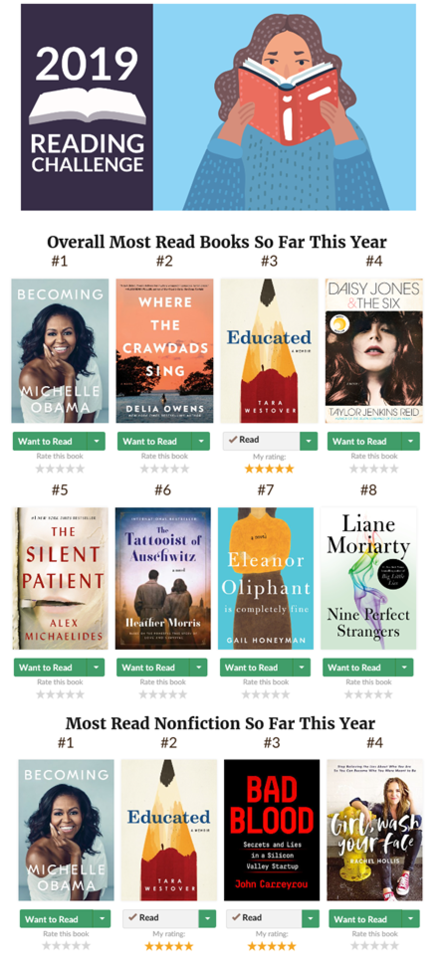Give Where the Crawdads Sing one star
The width and height of the screenshot is (446, 960).
(145, 469)
